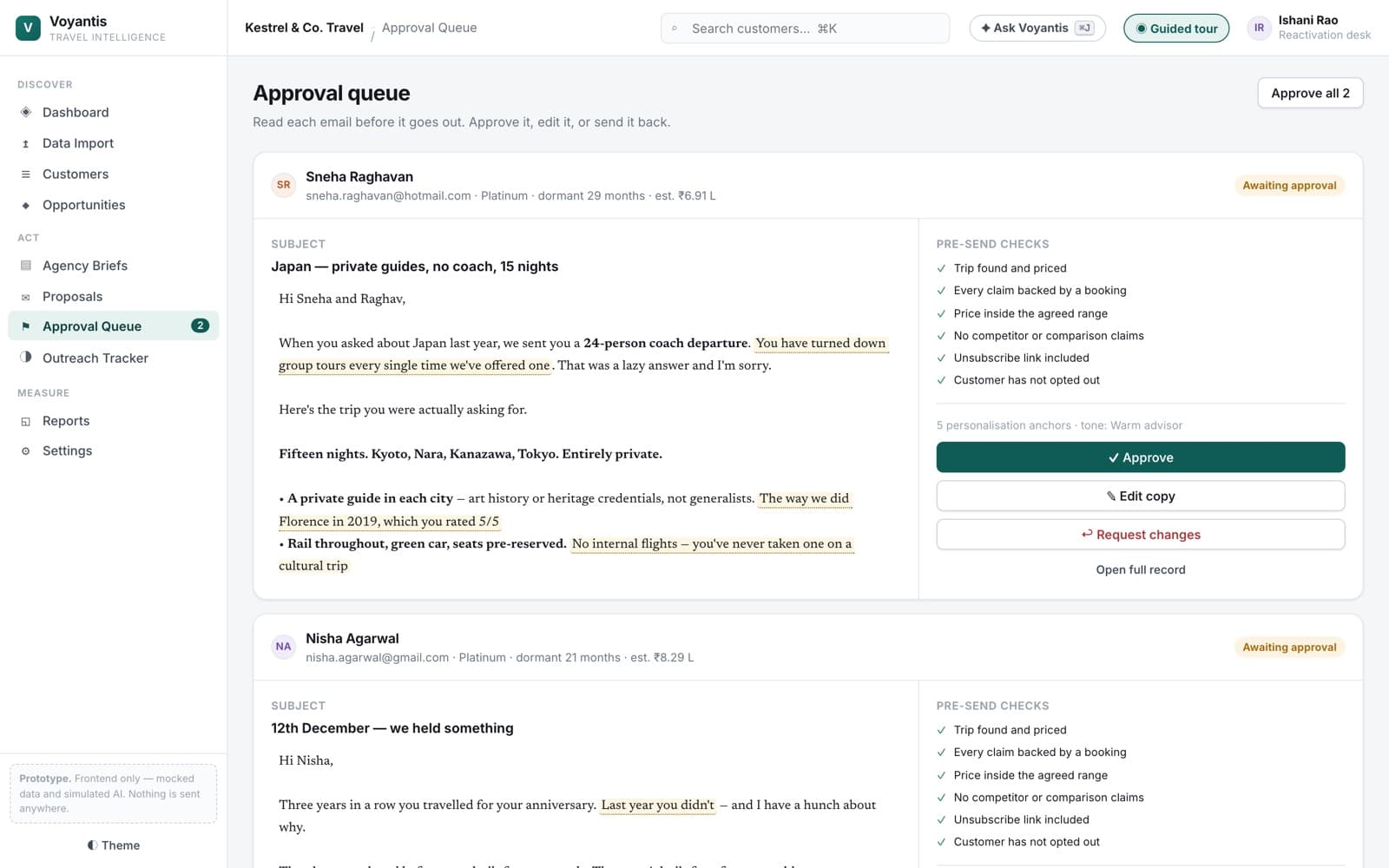Viewport: 1389px width, 868px height.
Task: Click the Approval Queue count badge
Action: coord(200,326)
